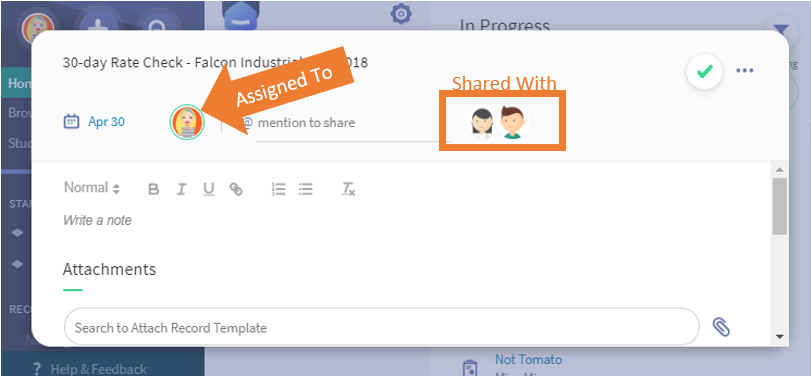Screen dimensions: 811x377
Task: Click the assigned-to blonde avatar
Action: pyautogui.click(x=187, y=122)
